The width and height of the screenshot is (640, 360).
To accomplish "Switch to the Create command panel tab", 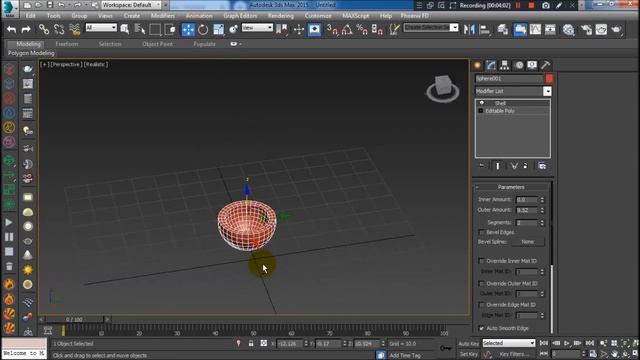I will click(x=477, y=65).
